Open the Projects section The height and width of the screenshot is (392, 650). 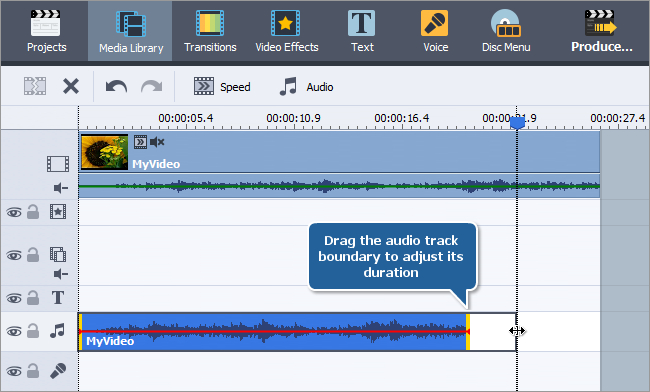coord(46,31)
